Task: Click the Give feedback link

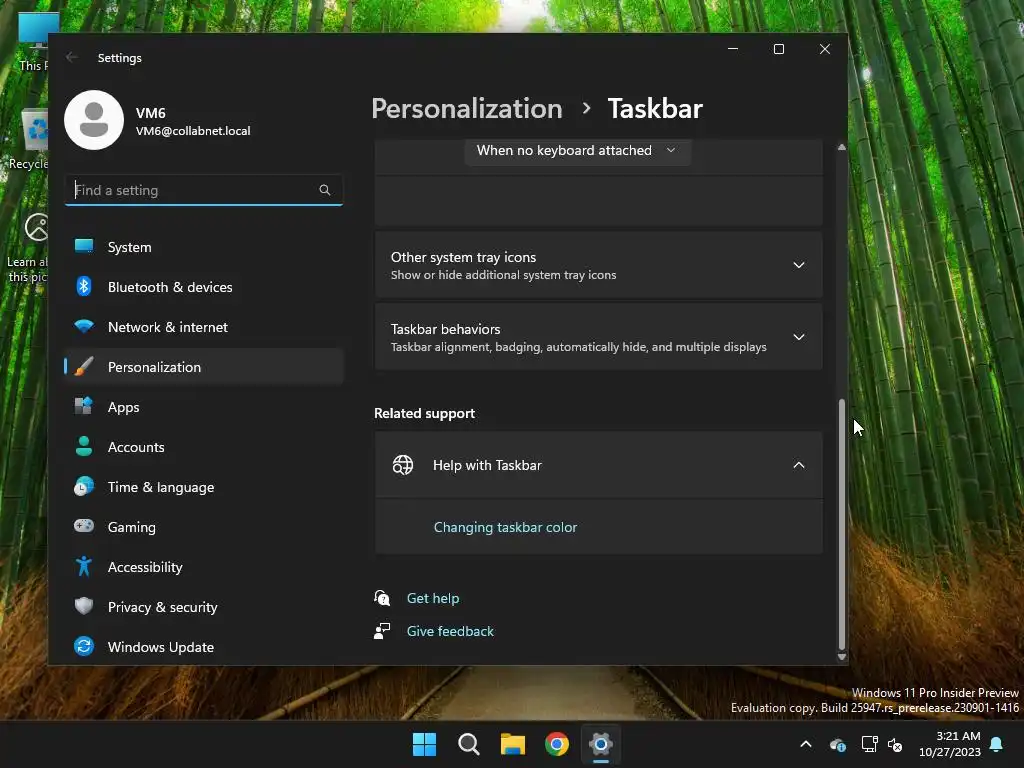Action: [x=450, y=631]
